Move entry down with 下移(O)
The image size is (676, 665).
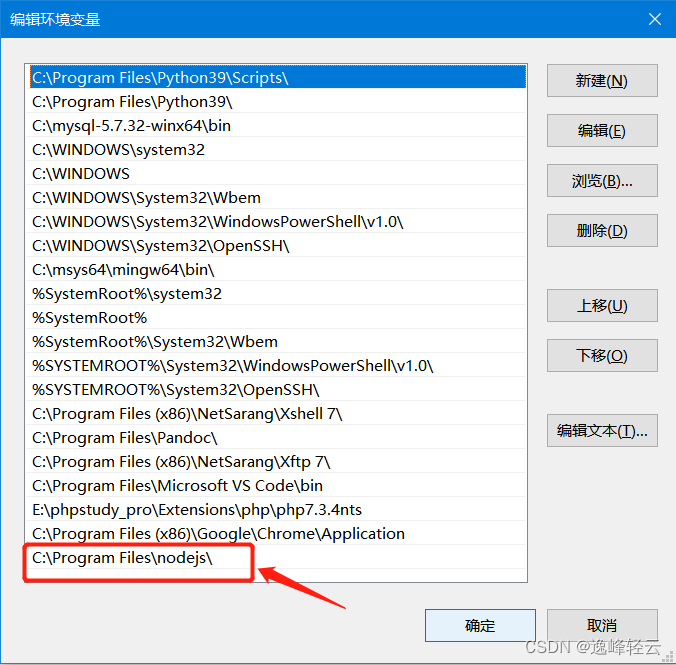pyautogui.click(x=602, y=356)
